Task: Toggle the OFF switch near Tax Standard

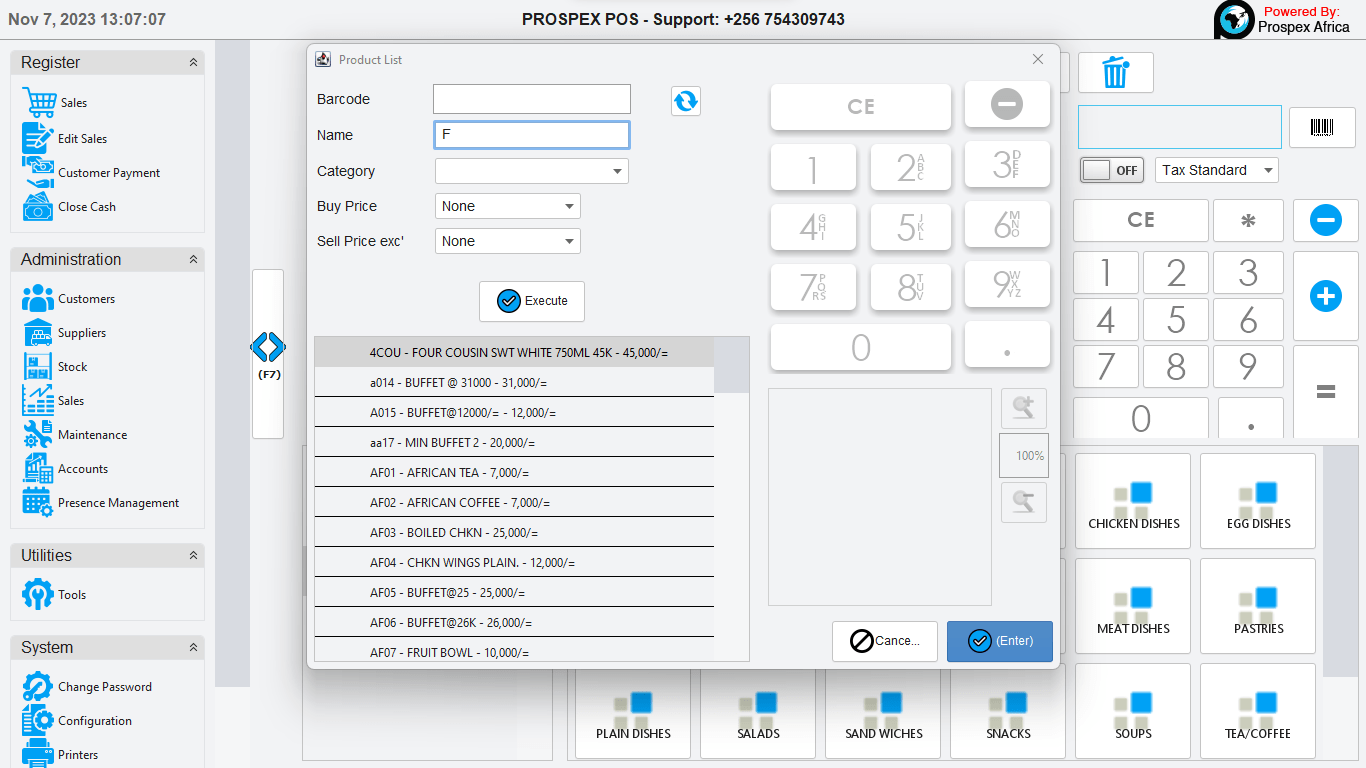Action: point(1110,170)
